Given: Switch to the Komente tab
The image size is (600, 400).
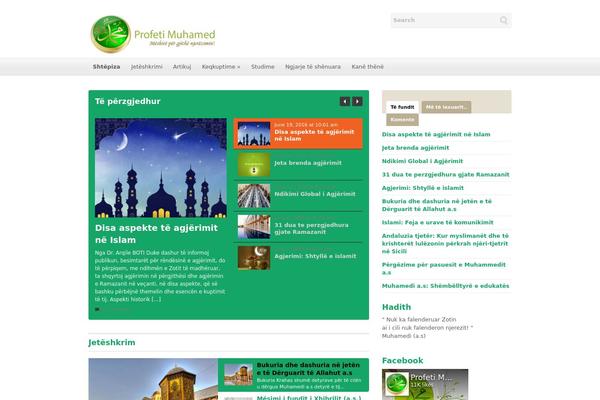Looking at the screenshot, I should coord(402,120).
